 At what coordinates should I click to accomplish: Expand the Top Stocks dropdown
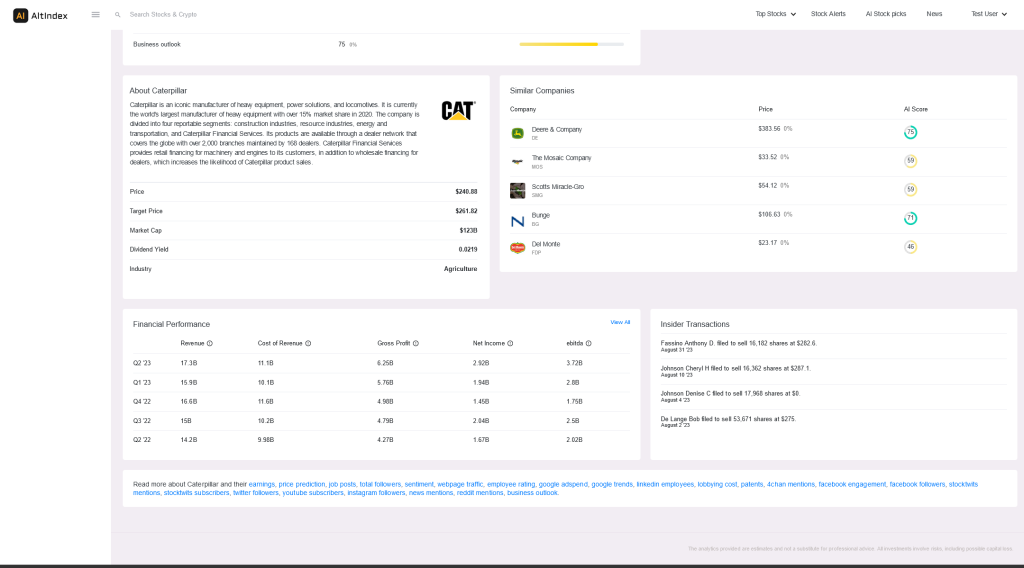(775, 14)
